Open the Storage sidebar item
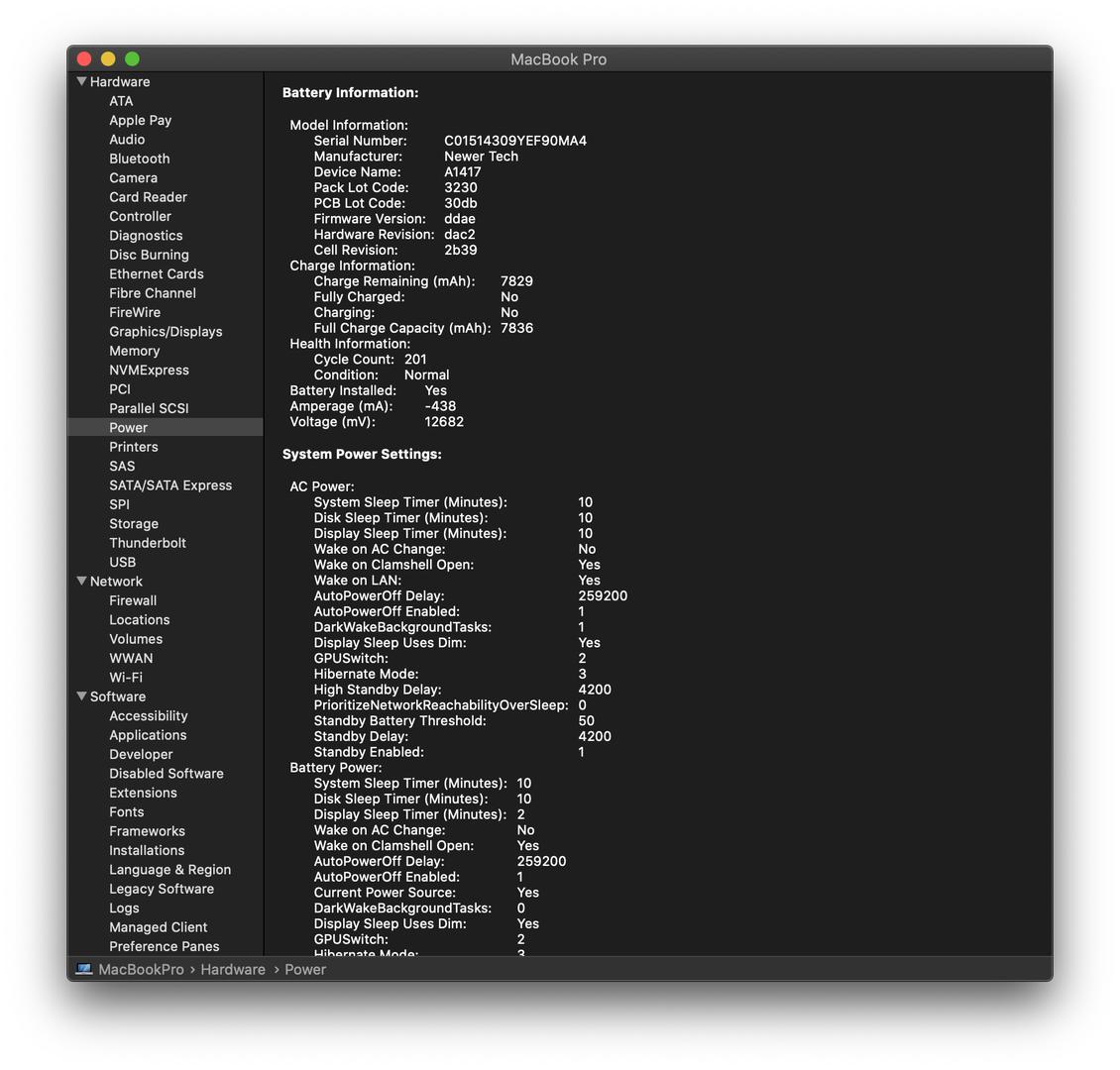Screen dimensions: 1120x1070 tap(134, 524)
